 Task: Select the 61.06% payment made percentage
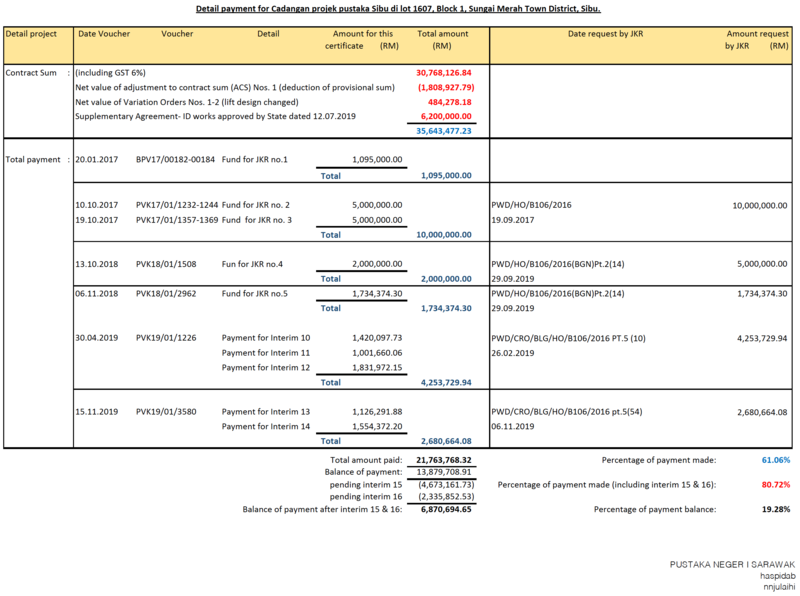tap(774, 460)
